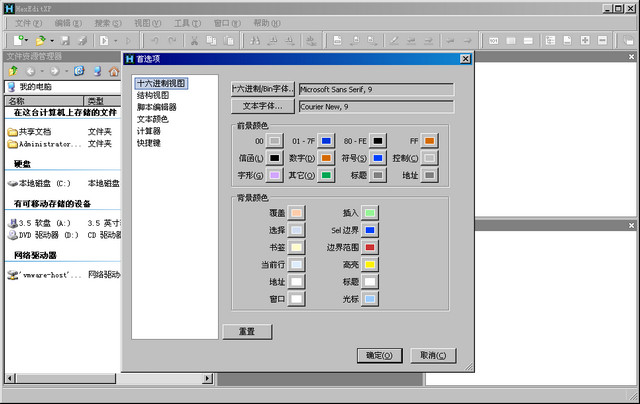
Task: Click the yellow 高亮 background color swatch
Action: click(370, 264)
